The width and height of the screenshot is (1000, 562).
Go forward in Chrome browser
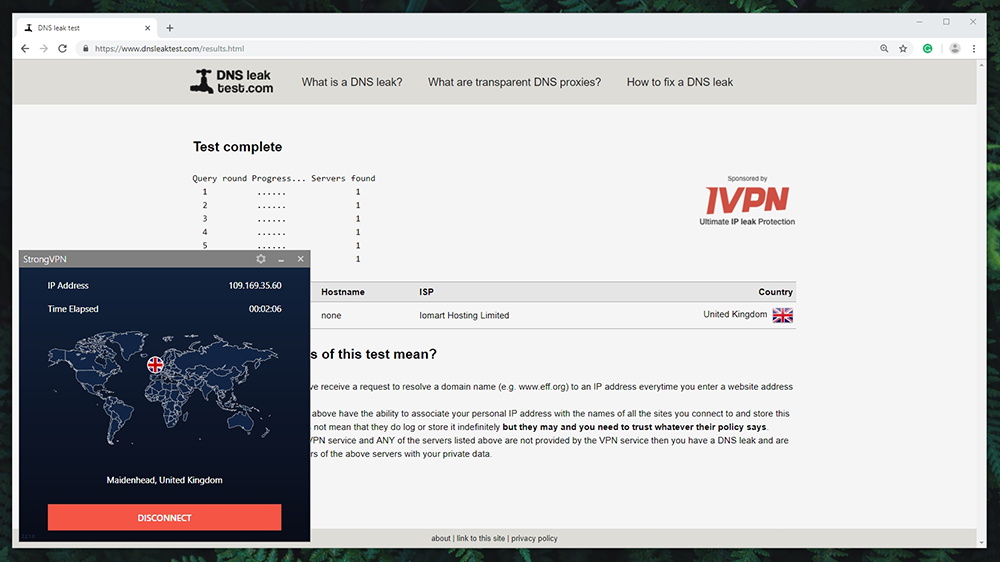[x=43, y=48]
